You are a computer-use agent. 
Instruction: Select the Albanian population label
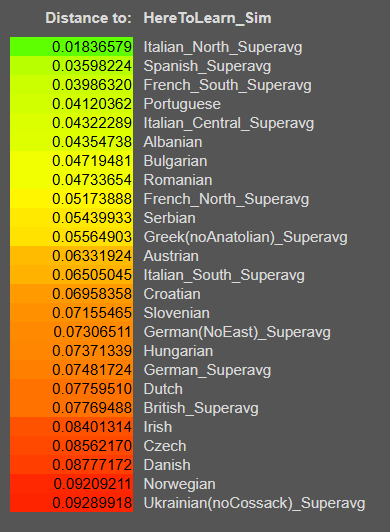(x=173, y=142)
